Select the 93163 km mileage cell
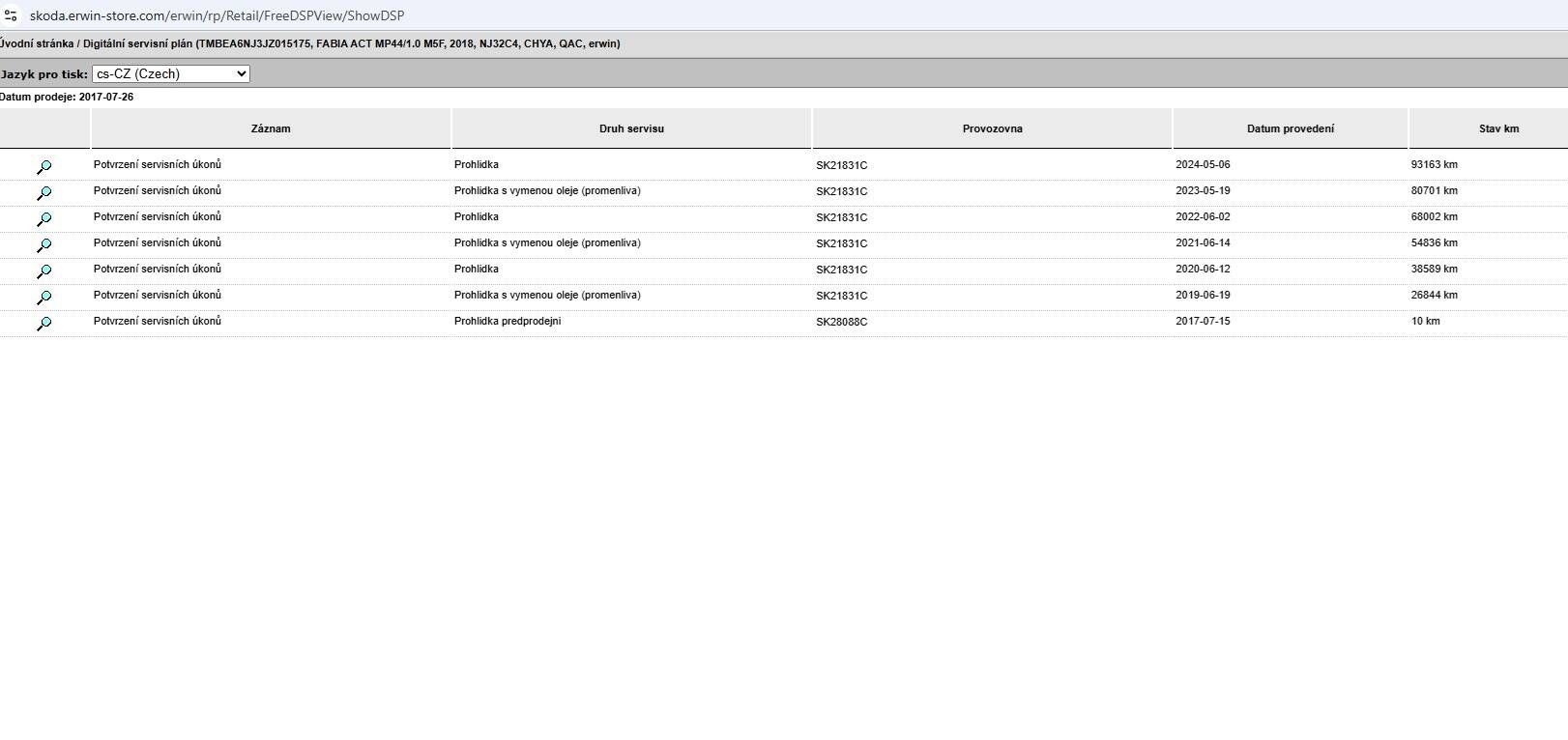Image resolution: width=1568 pixels, height=740 pixels. [x=1434, y=164]
